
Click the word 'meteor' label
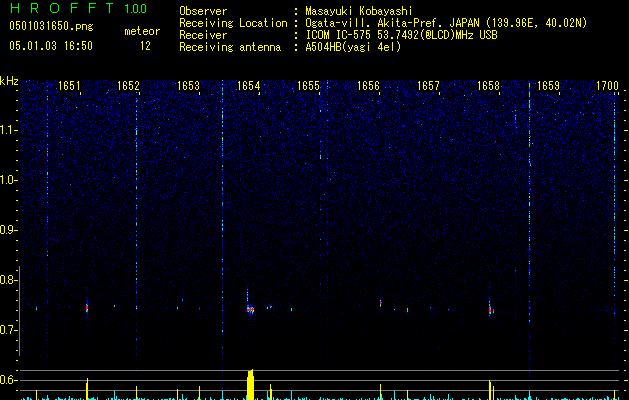(142, 31)
